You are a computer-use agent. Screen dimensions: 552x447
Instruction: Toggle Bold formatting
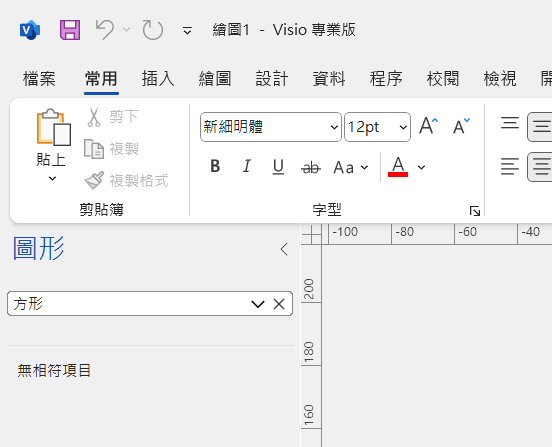[215, 166]
